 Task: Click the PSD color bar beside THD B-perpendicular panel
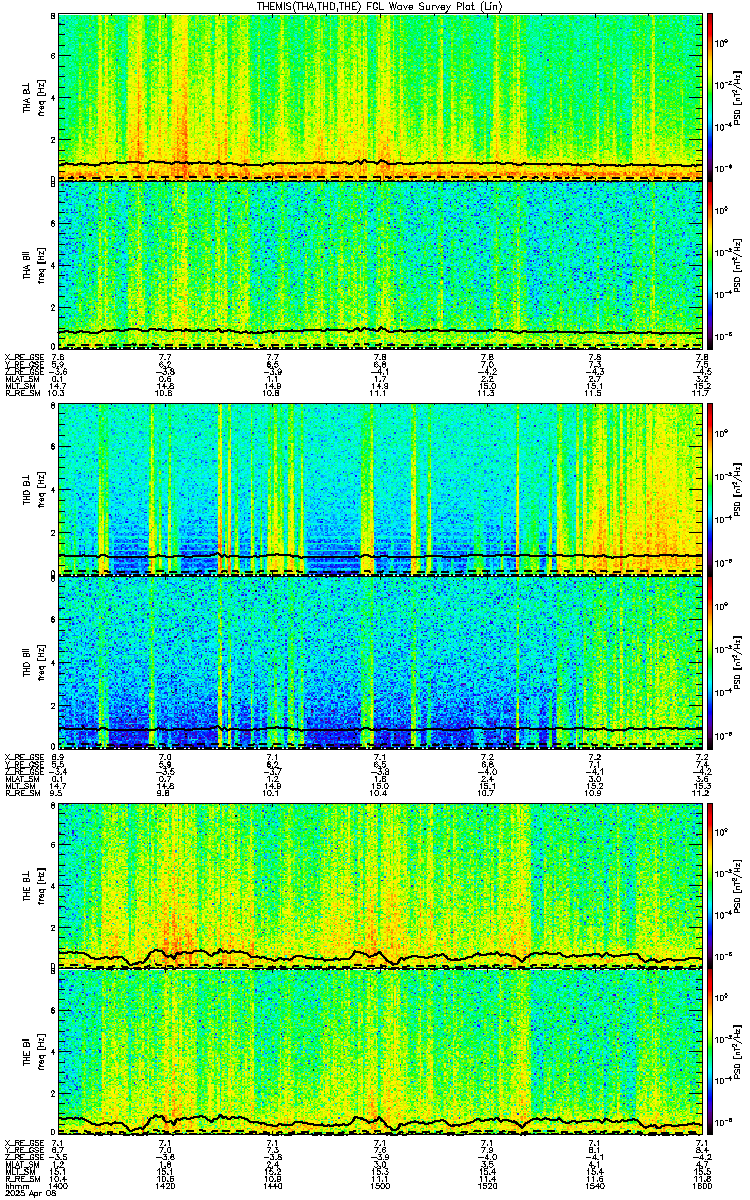click(710, 491)
